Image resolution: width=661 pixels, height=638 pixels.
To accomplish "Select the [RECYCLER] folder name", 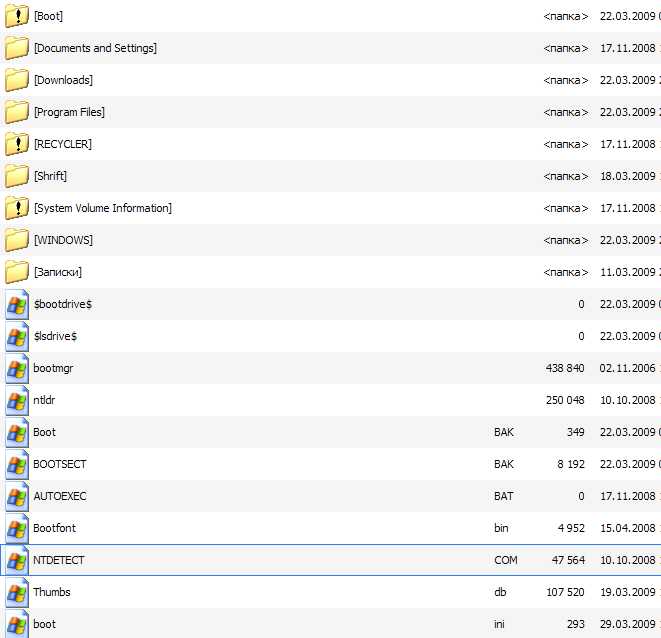I will click(63, 144).
